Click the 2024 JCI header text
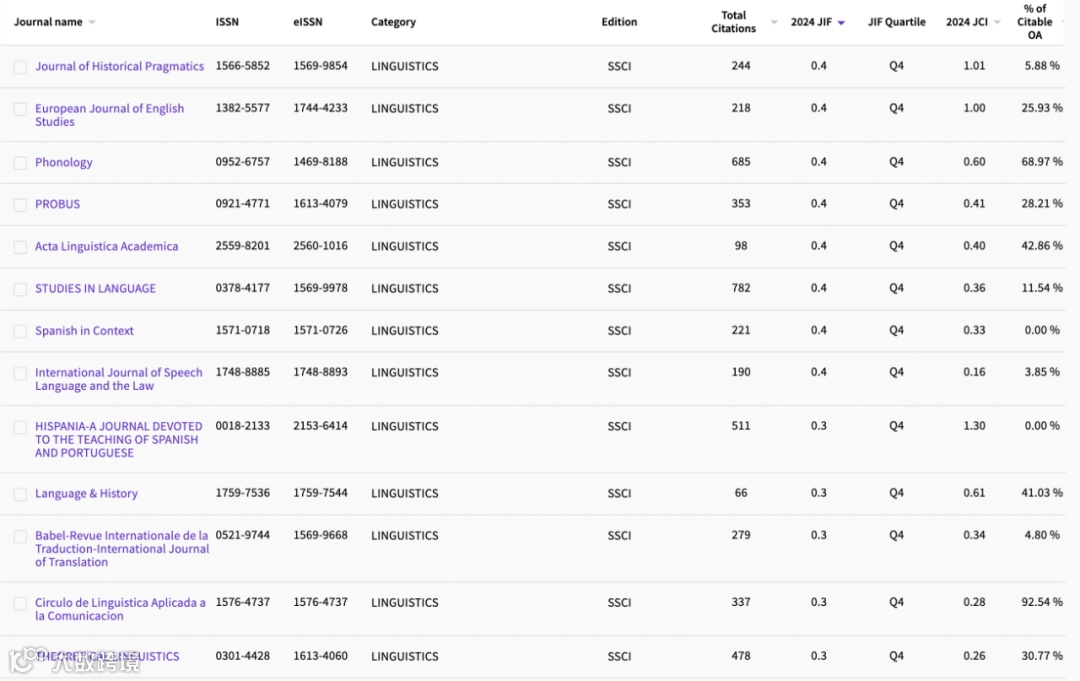1080x681 pixels. 966,22
